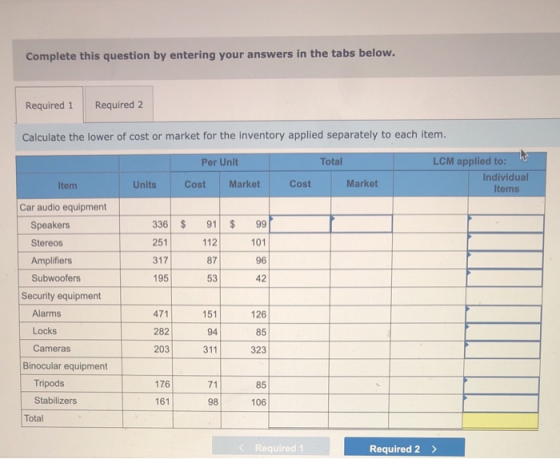
Task: Switch to the Required 1 tab
Action: tap(49, 105)
